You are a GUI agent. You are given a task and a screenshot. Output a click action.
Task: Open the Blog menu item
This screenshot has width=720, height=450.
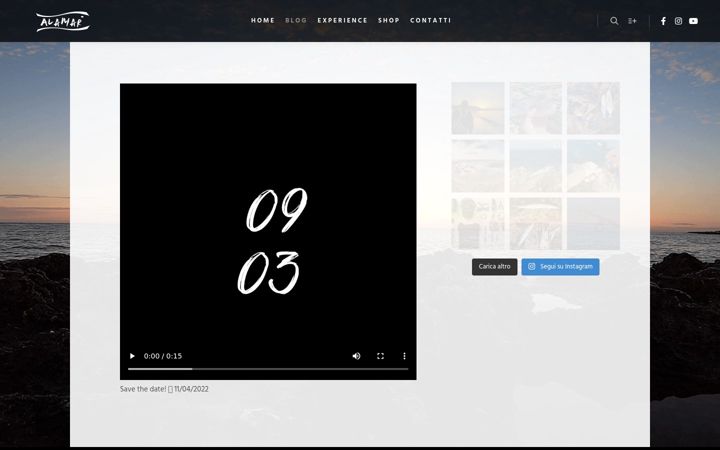[296, 21]
